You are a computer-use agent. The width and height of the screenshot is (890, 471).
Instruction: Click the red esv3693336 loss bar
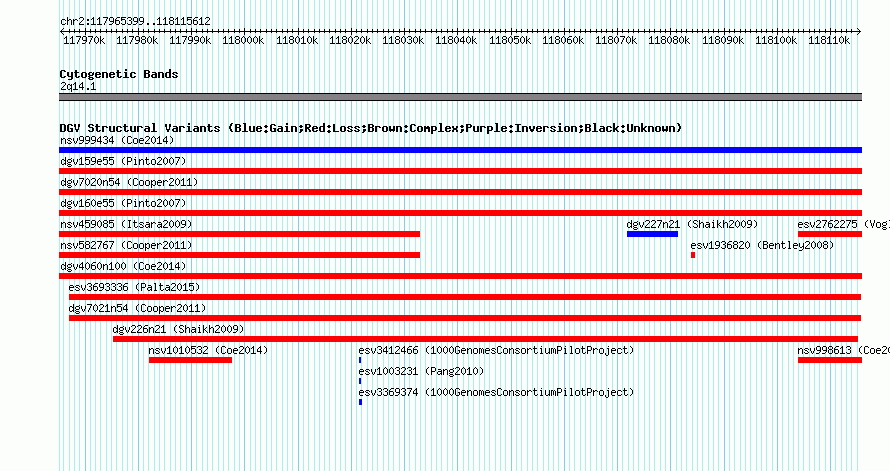tap(465, 297)
